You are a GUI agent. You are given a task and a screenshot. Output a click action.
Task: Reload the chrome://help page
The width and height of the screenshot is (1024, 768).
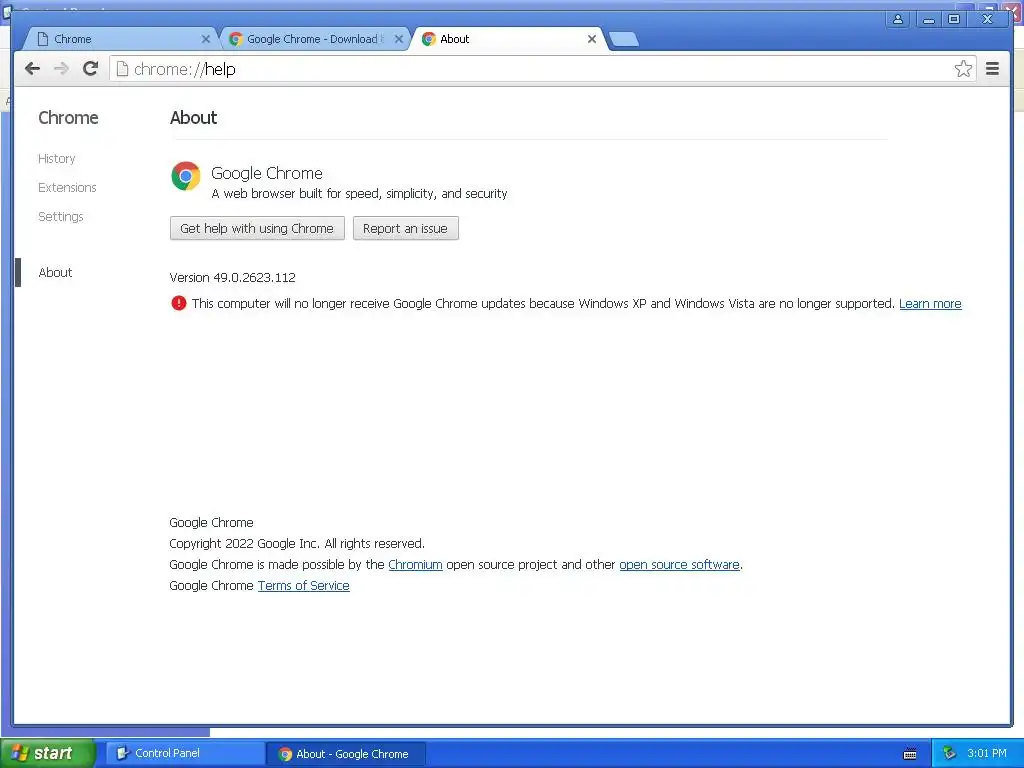tap(91, 69)
